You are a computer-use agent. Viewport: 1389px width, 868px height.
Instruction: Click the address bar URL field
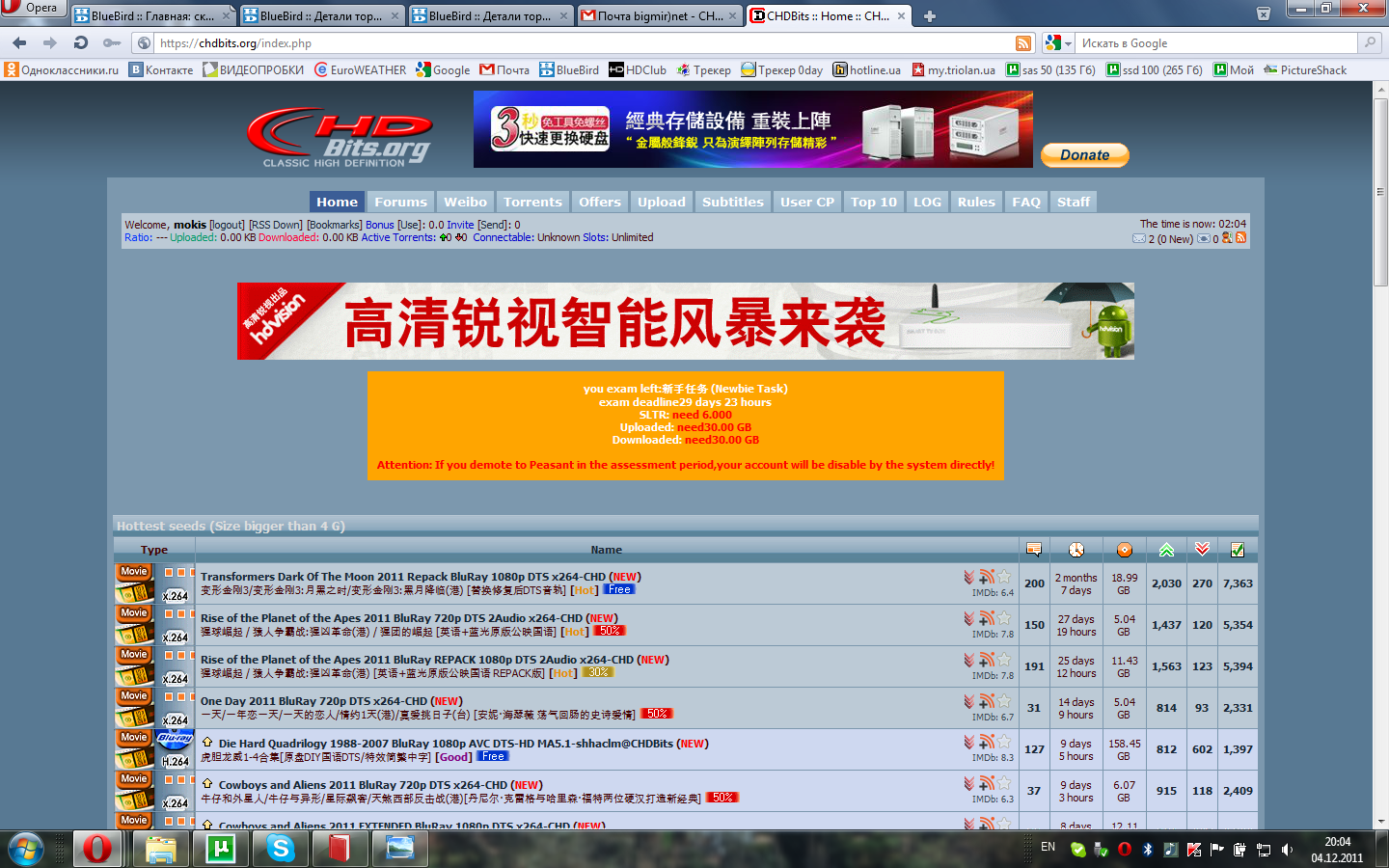tap(585, 43)
